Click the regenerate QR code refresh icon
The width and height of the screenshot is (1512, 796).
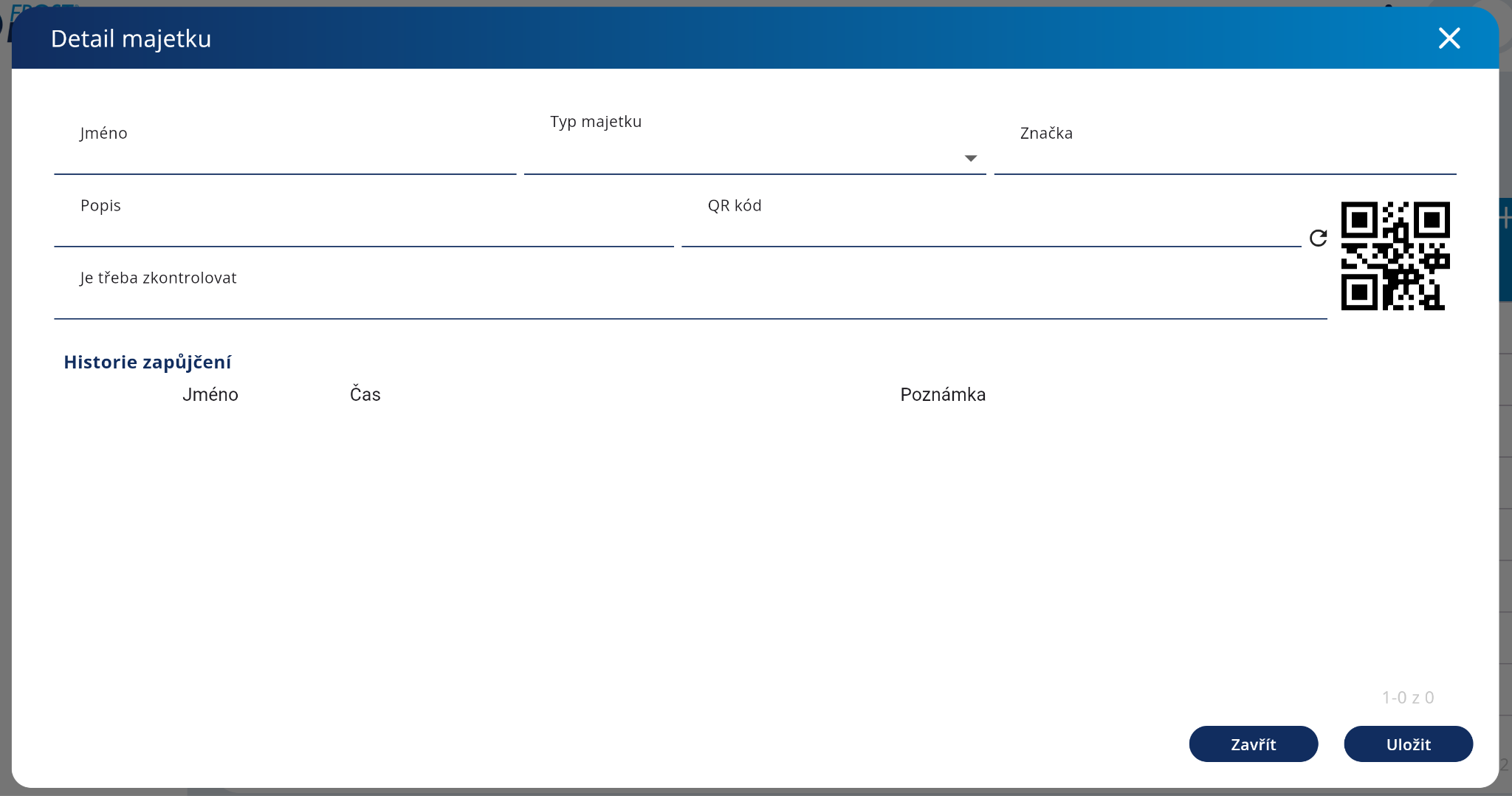coord(1318,238)
